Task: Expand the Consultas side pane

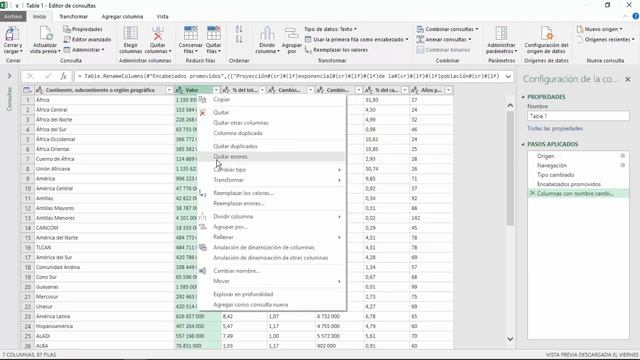Action: pos(9,76)
